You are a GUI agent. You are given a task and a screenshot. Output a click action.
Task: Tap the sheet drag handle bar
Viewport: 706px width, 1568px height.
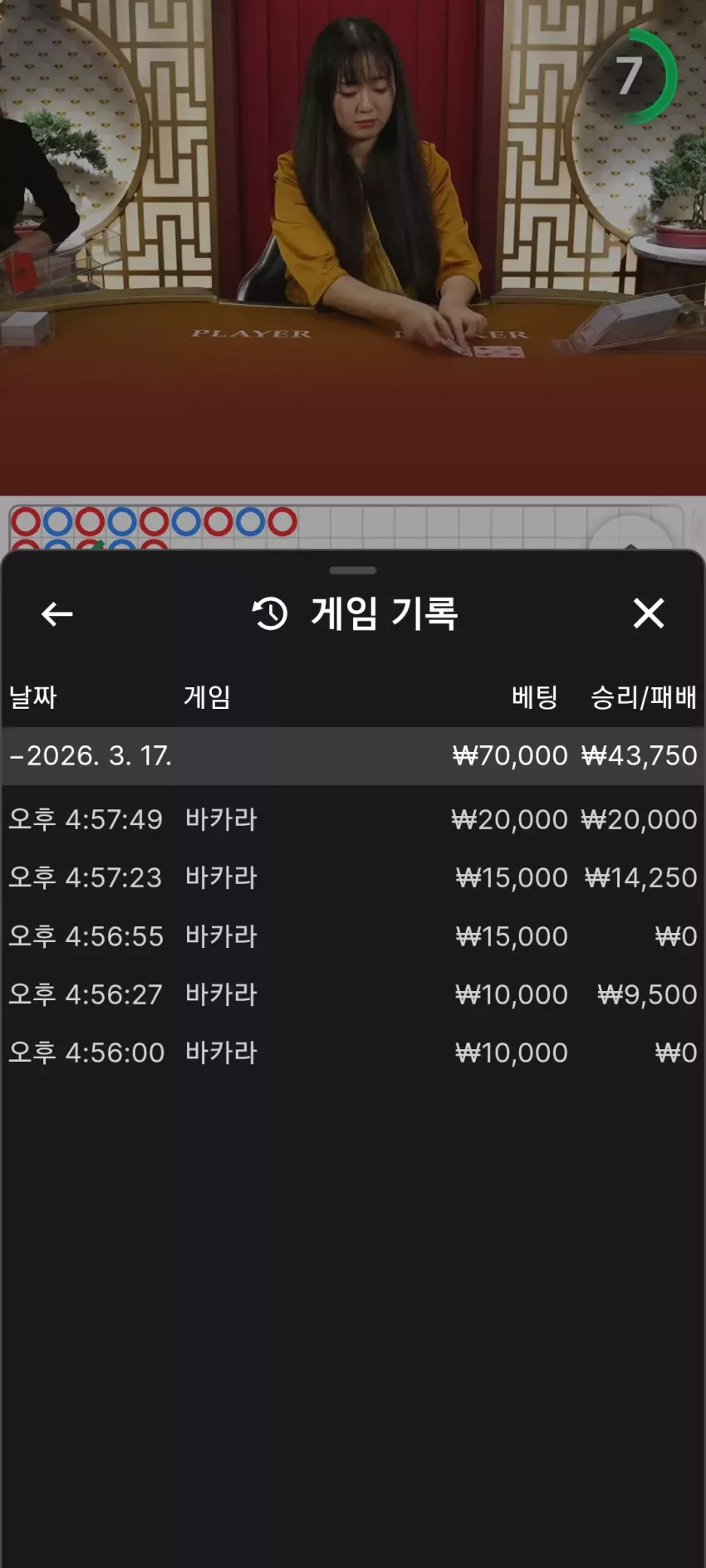point(353,570)
